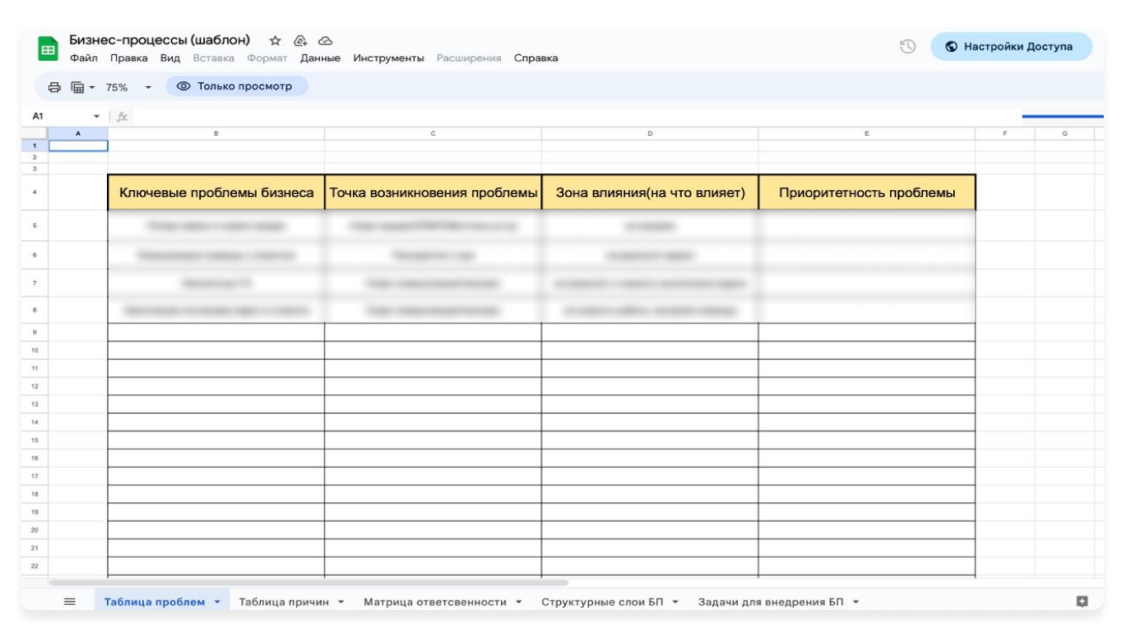The height and width of the screenshot is (634, 1124).
Task: Select column B header
Action: (x=216, y=133)
